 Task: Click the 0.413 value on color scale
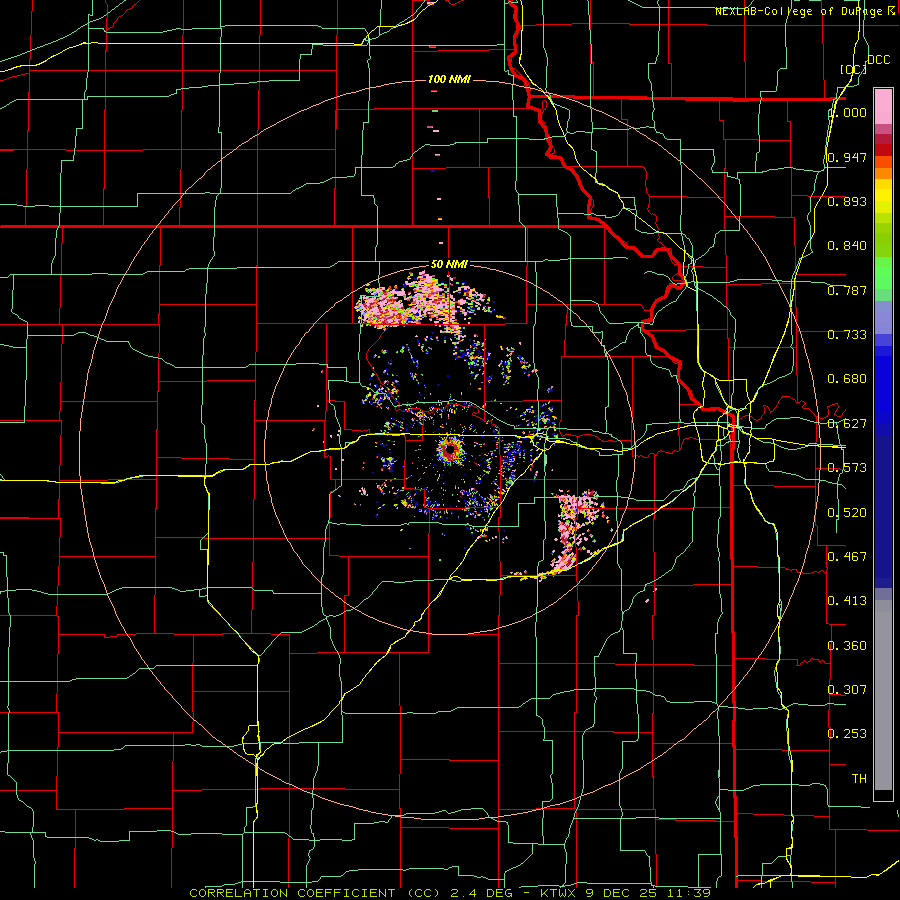pyautogui.click(x=847, y=601)
